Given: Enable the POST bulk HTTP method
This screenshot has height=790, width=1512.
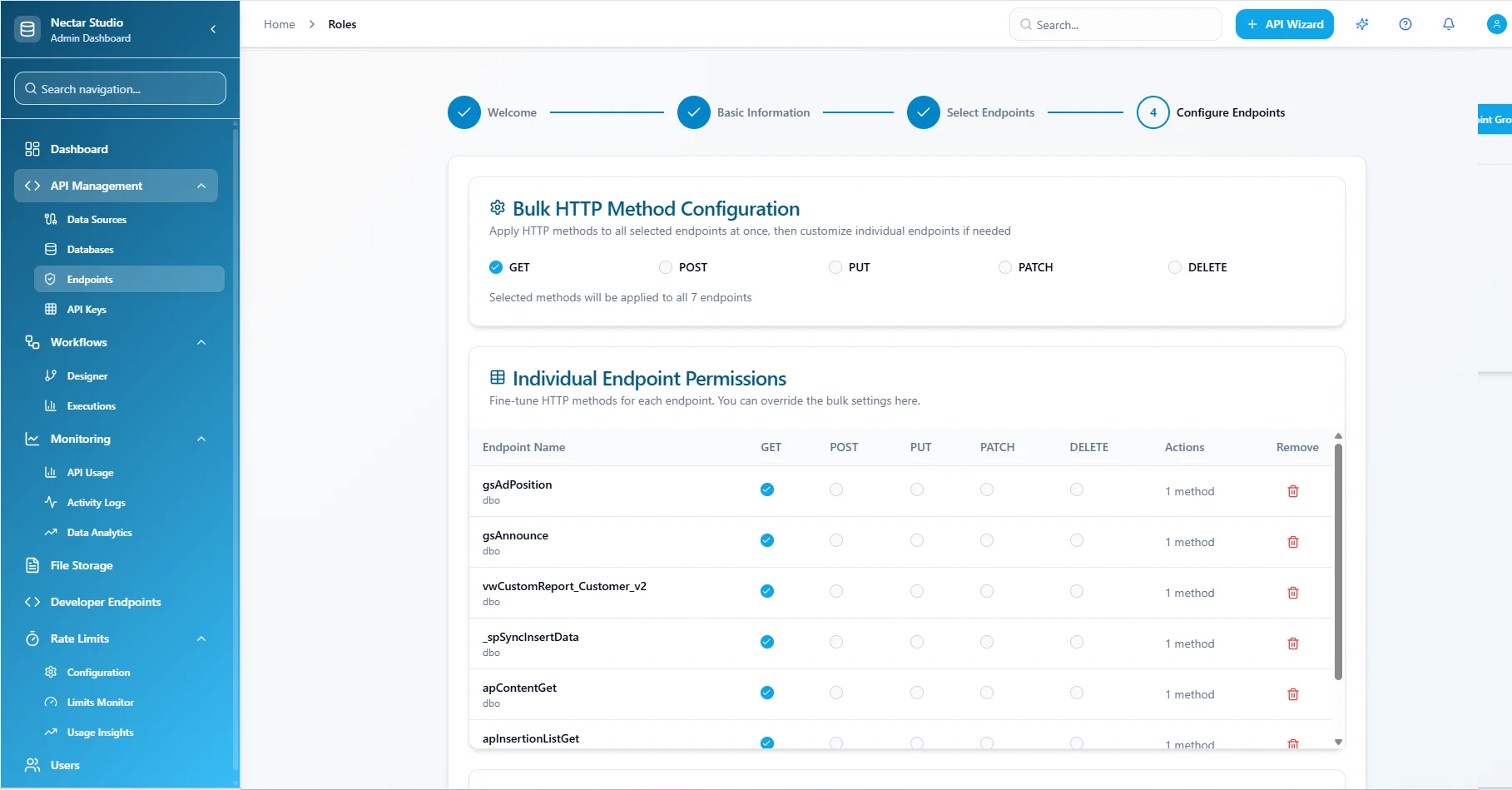Looking at the screenshot, I should point(665,267).
